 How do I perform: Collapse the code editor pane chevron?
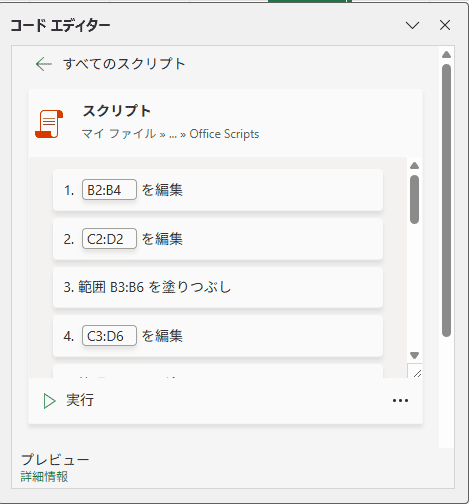point(412,25)
